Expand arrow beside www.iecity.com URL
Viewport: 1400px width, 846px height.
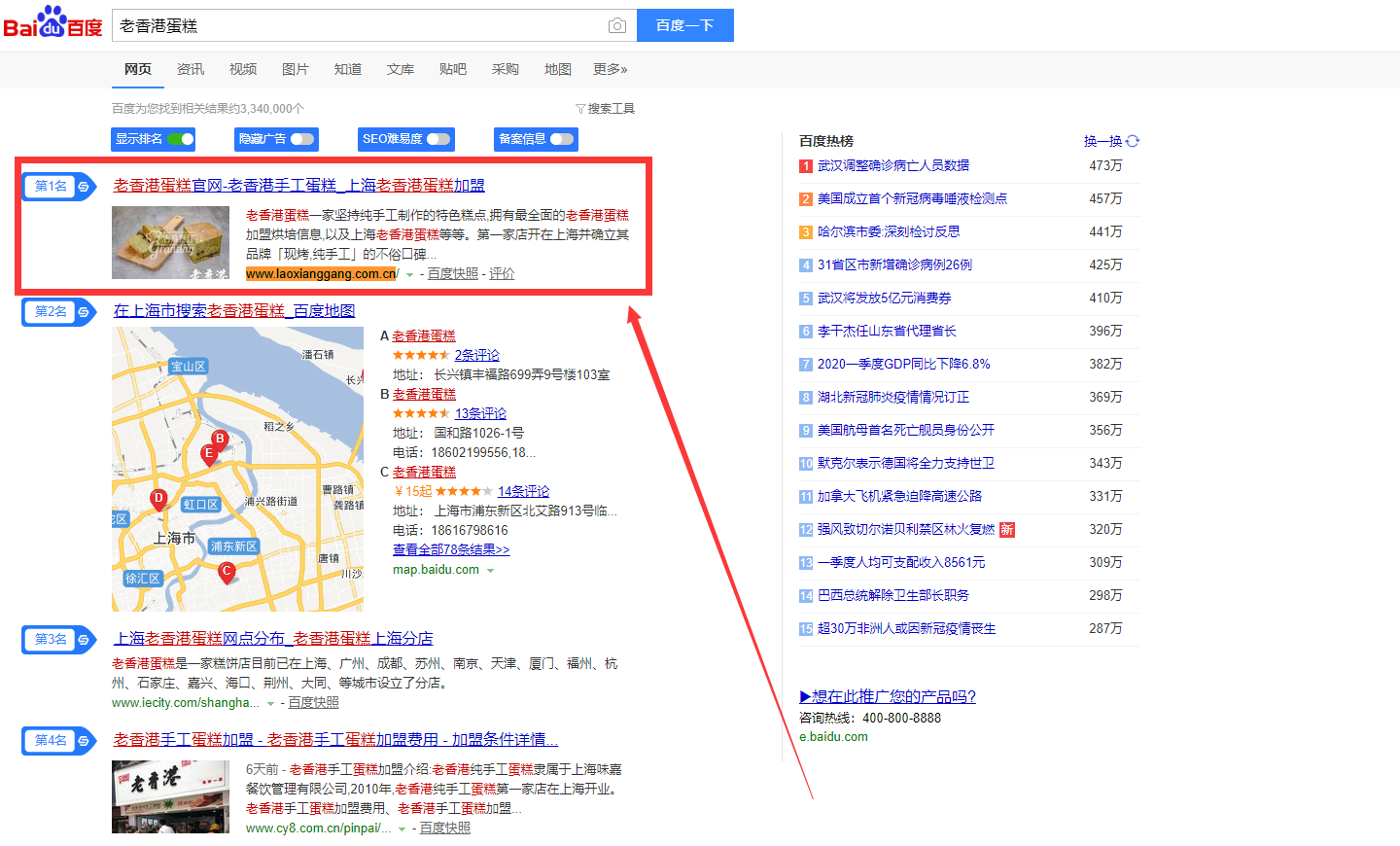pyautogui.click(x=270, y=703)
